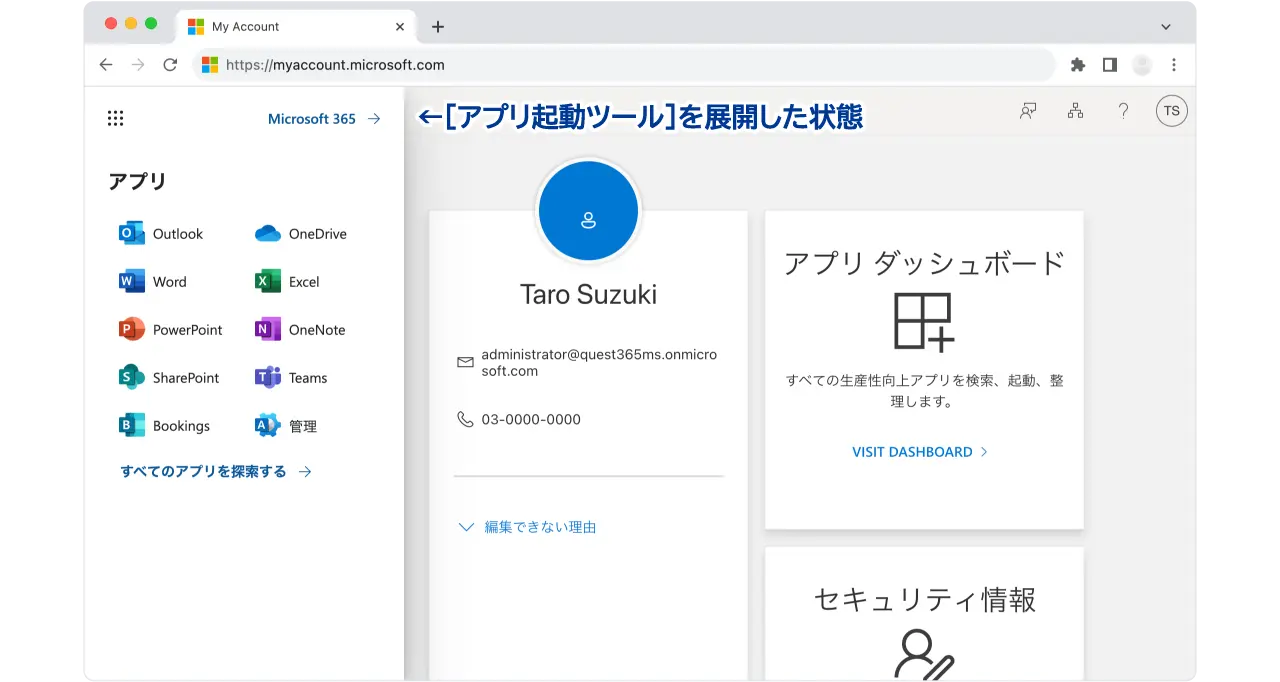
Task: Open SharePoint from the apps panel
Action: [x=169, y=377]
